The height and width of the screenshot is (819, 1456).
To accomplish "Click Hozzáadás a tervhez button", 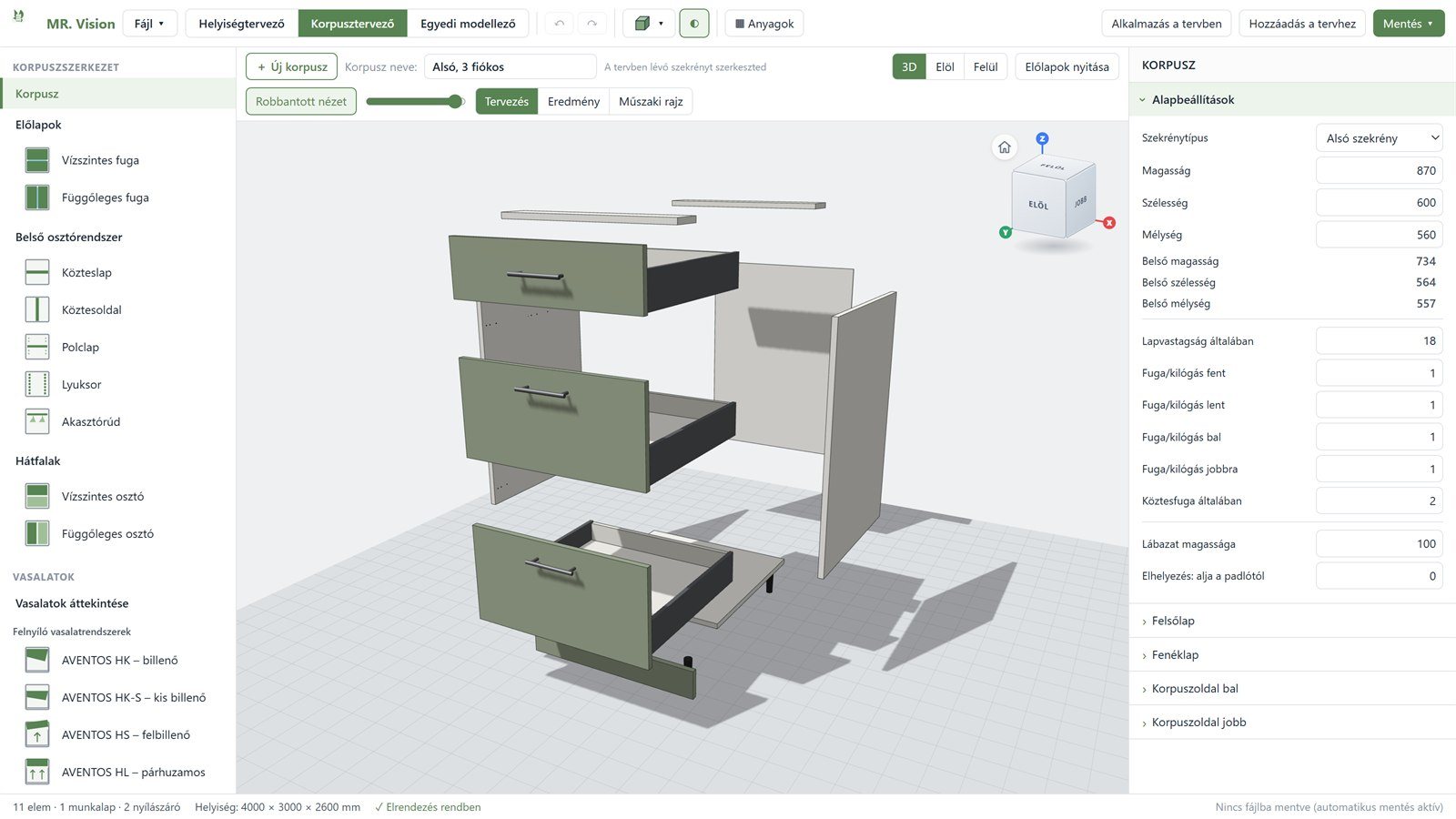I will click(1302, 24).
